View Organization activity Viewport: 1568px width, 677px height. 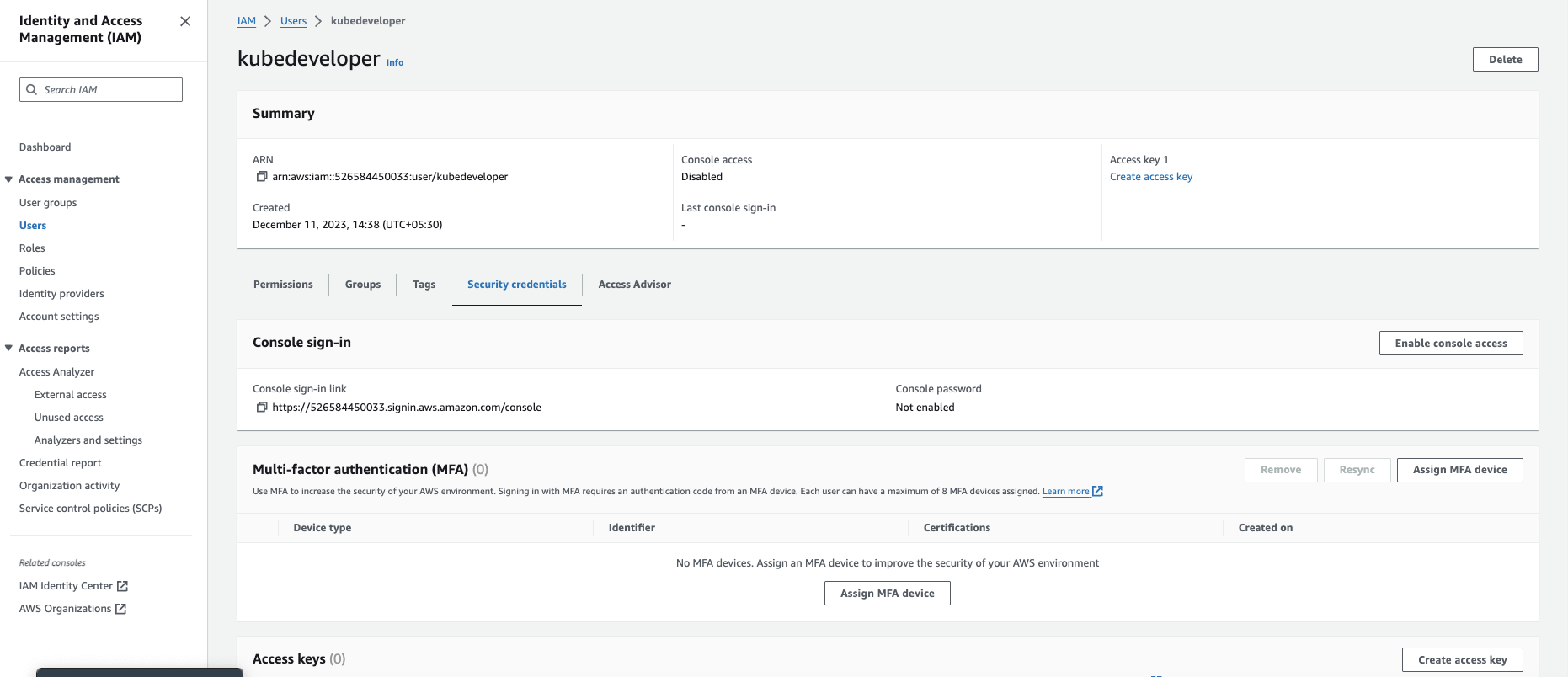70,485
